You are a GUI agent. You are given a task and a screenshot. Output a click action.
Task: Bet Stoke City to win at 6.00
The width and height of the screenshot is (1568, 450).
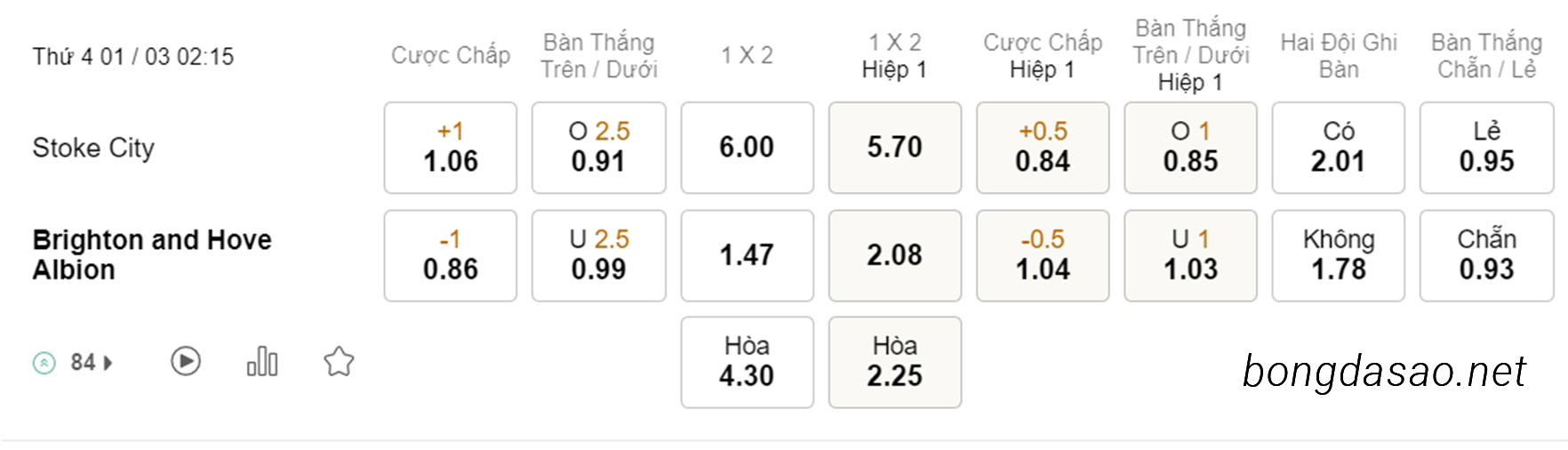pos(748,148)
